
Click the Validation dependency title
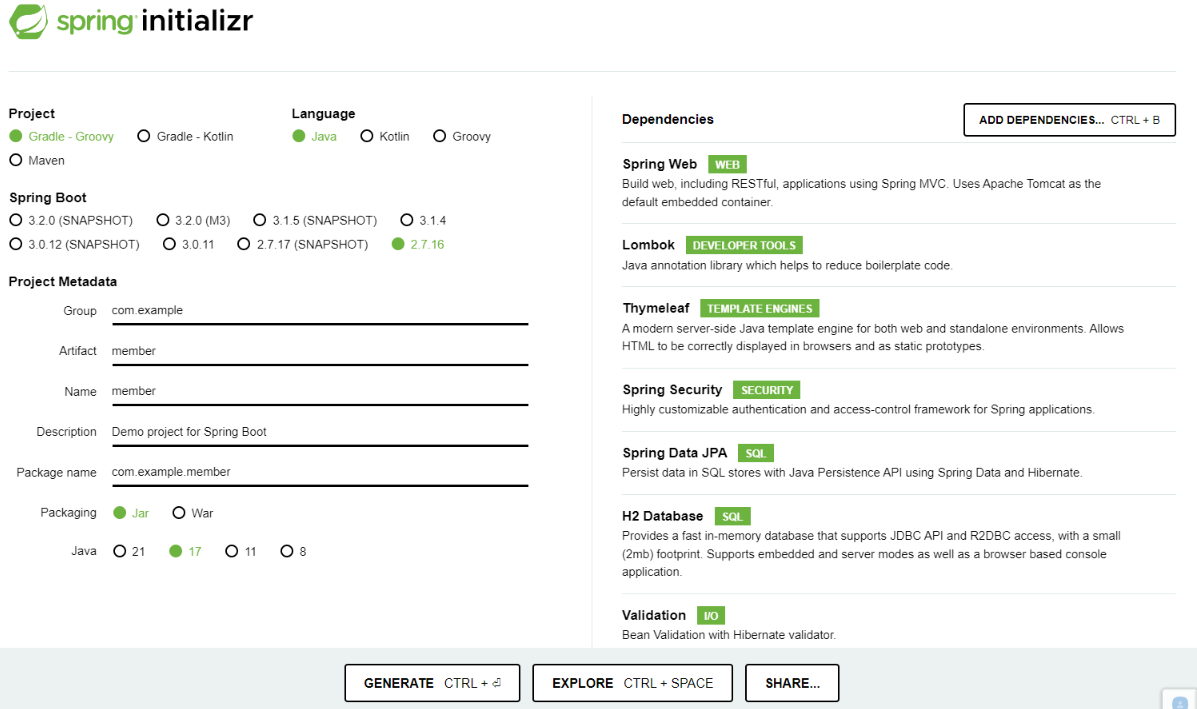pyautogui.click(x=653, y=615)
